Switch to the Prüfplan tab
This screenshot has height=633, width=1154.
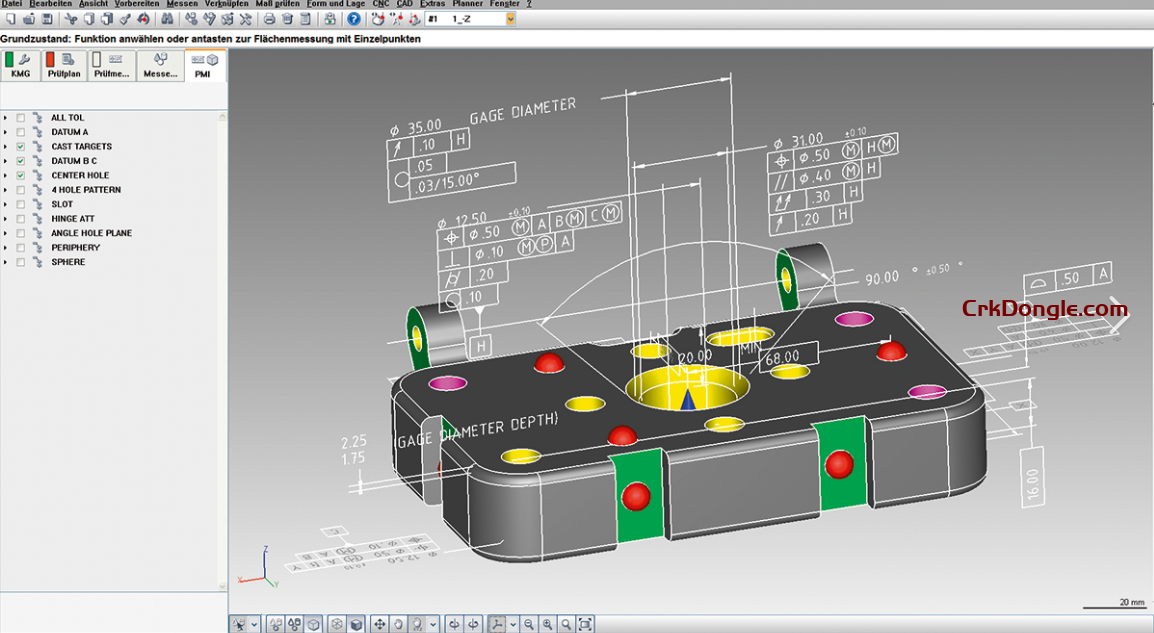click(x=64, y=66)
